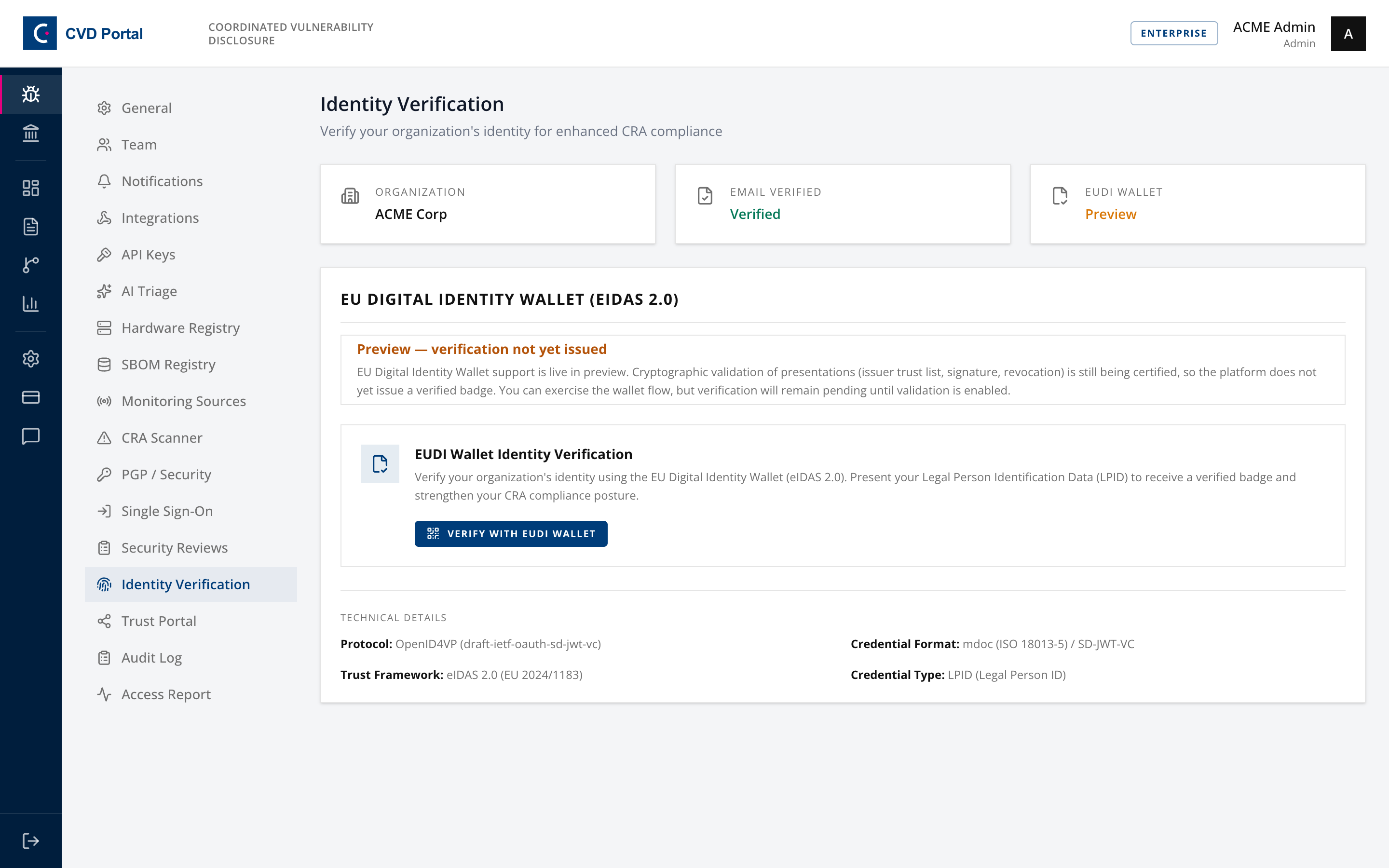Click the Team people icon
The image size is (1389, 868).
point(104,145)
